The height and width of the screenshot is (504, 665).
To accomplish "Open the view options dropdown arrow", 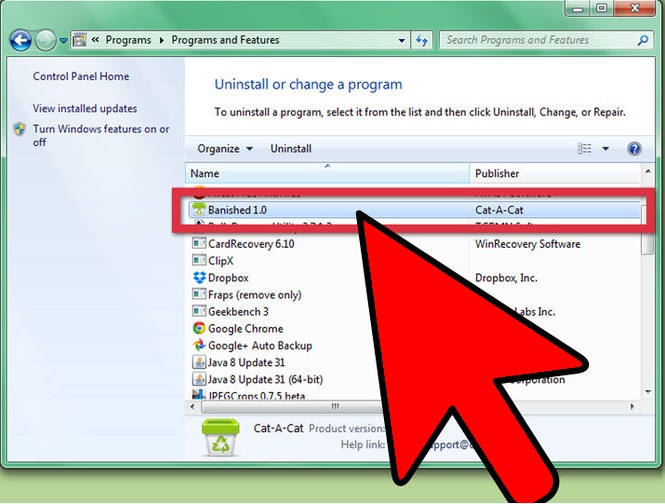I will 606,149.
